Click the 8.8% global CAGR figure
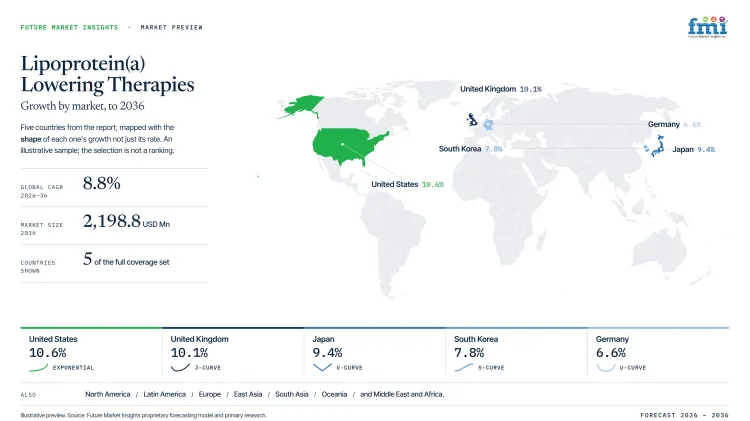 click(x=101, y=183)
